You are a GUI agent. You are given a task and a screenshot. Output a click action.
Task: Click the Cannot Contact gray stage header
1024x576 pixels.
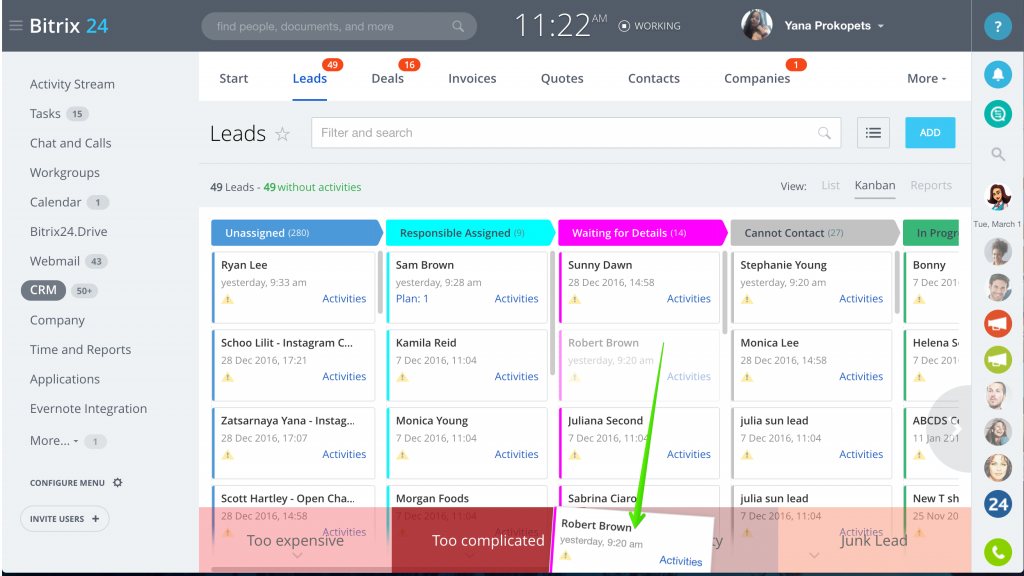[814, 233]
